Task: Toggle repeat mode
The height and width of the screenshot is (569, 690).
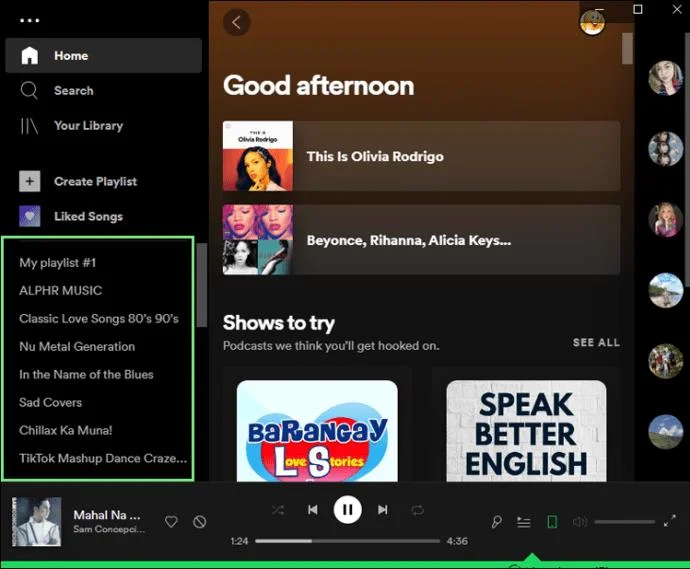Action: tap(418, 510)
